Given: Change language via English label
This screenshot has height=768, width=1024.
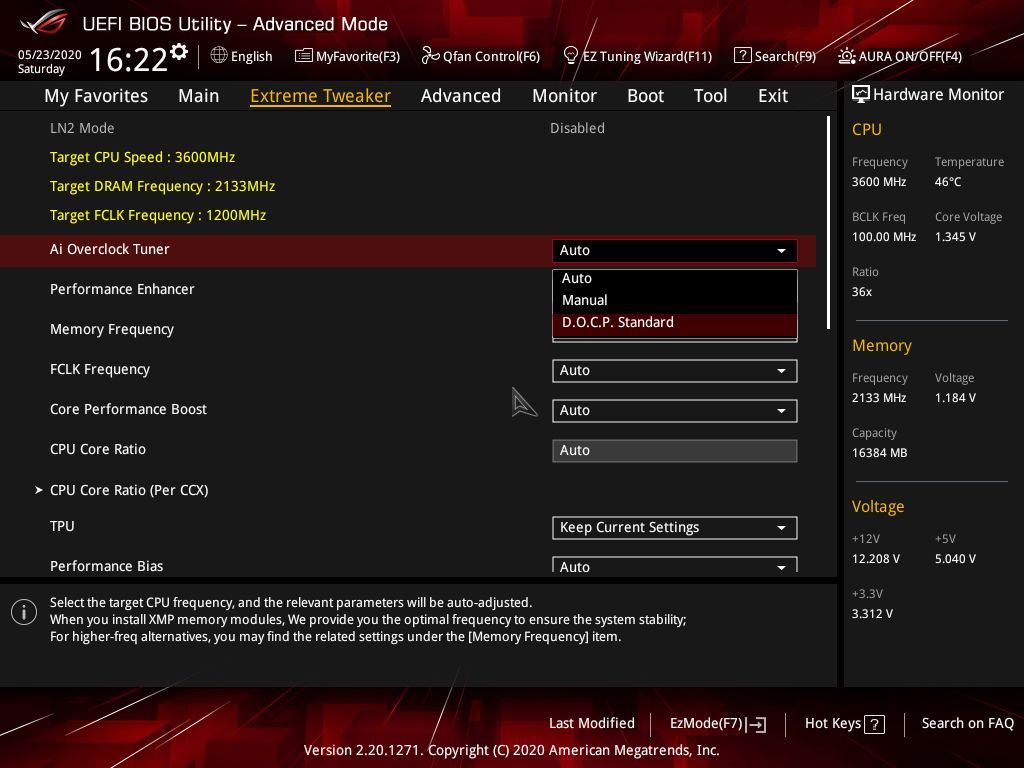Looking at the screenshot, I should (251, 56).
